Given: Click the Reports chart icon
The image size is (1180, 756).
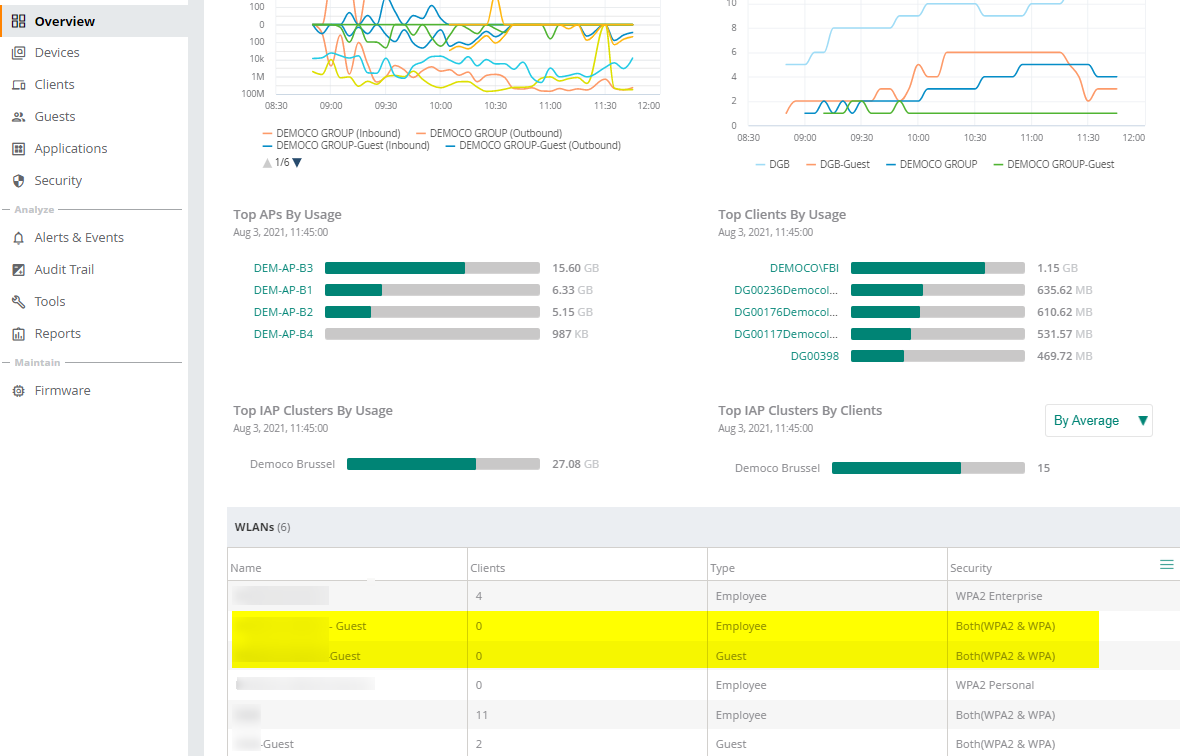Looking at the screenshot, I should click(18, 334).
